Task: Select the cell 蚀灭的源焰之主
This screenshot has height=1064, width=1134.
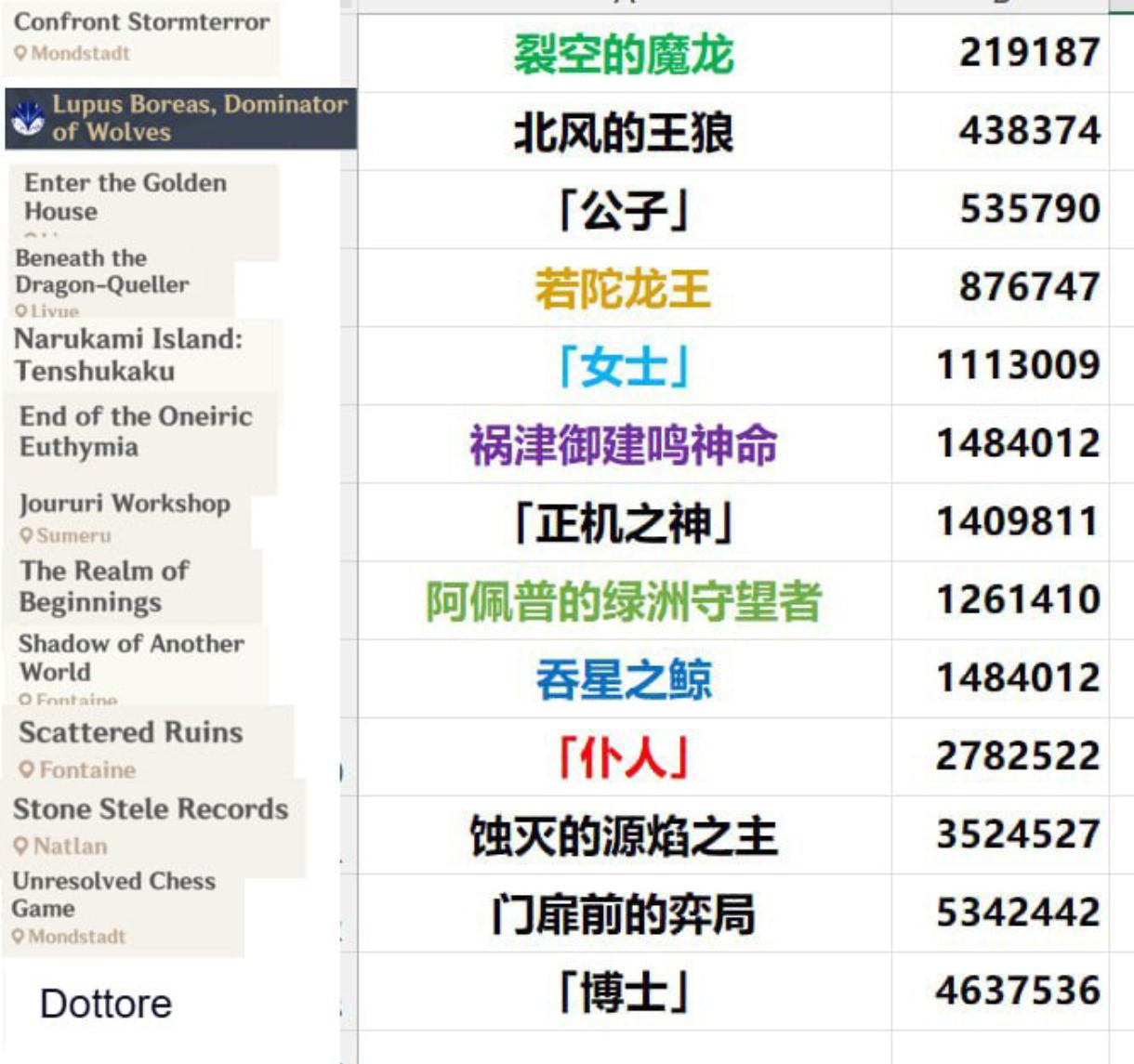Action: click(624, 834)
